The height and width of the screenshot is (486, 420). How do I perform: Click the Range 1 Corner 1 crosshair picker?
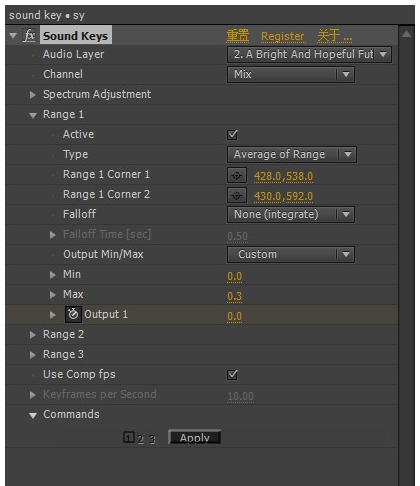click(237, 175)
